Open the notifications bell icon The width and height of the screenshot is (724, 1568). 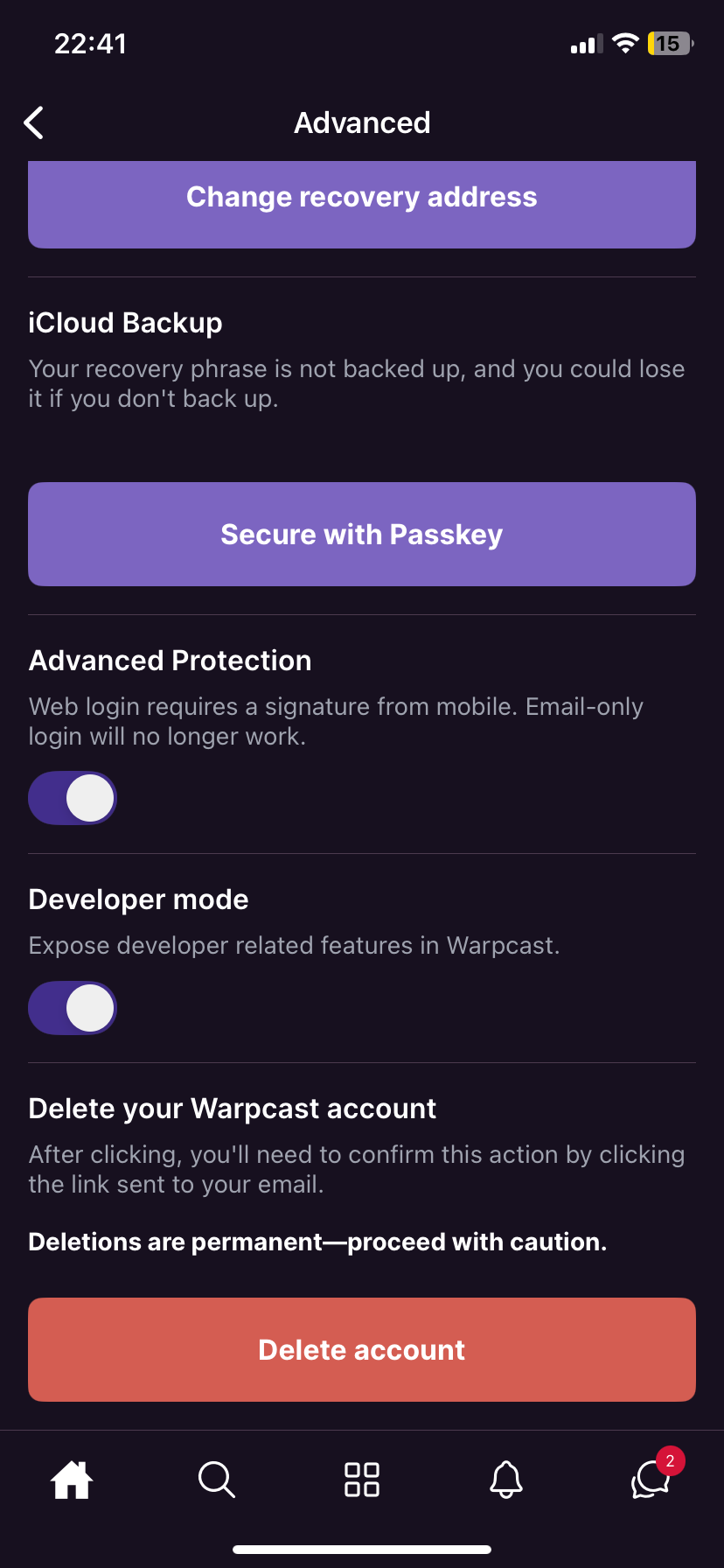506,1480
